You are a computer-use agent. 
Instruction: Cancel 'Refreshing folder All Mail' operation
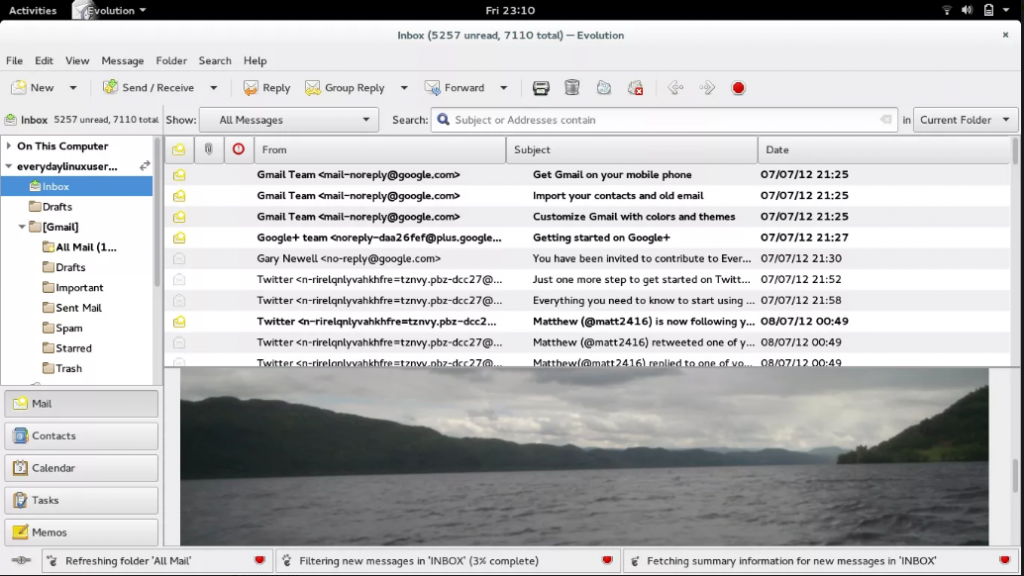[x=259, y=560]
